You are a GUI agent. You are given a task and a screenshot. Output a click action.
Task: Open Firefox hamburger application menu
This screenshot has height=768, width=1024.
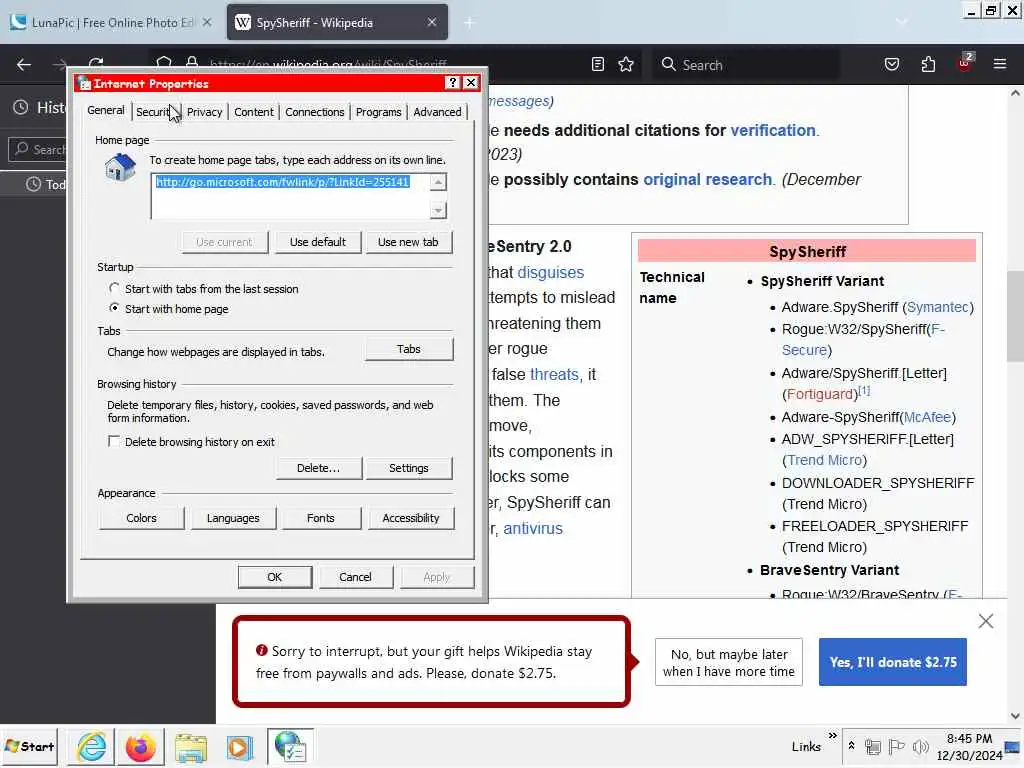pyautogui.click(x=1000, y=64)
